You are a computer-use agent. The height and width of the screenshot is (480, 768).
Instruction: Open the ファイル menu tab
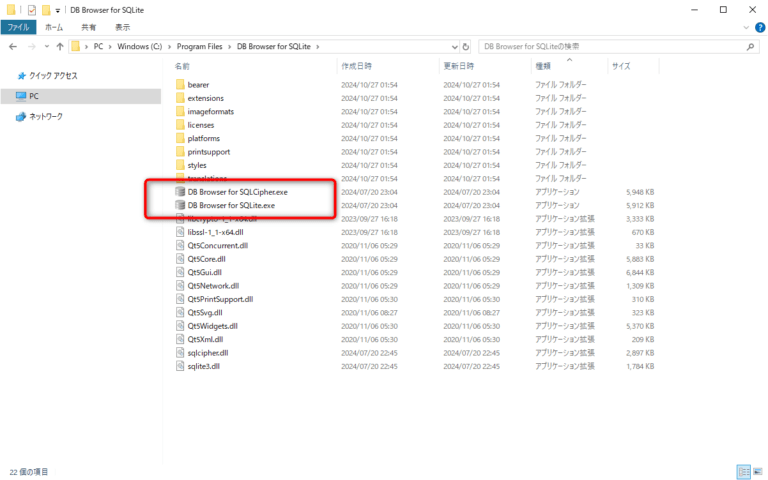point(19,27)
